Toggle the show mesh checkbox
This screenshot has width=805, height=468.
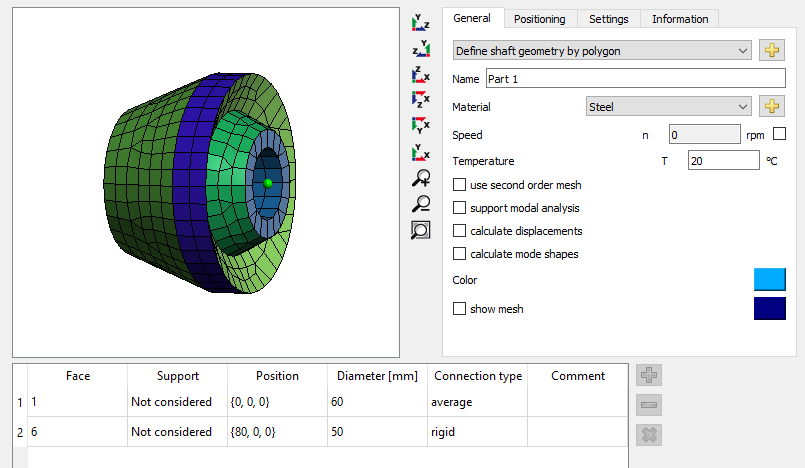pos(460,309)
